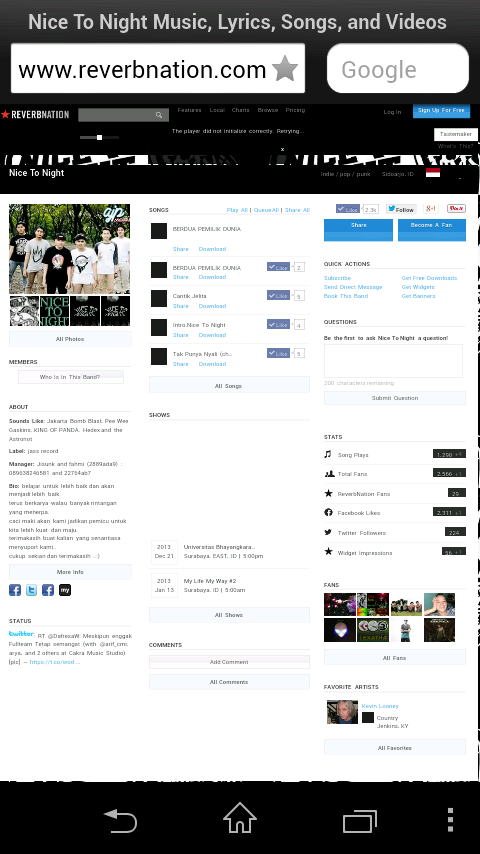
Task: Click Play All link
Action: click(x=237, y=210)
